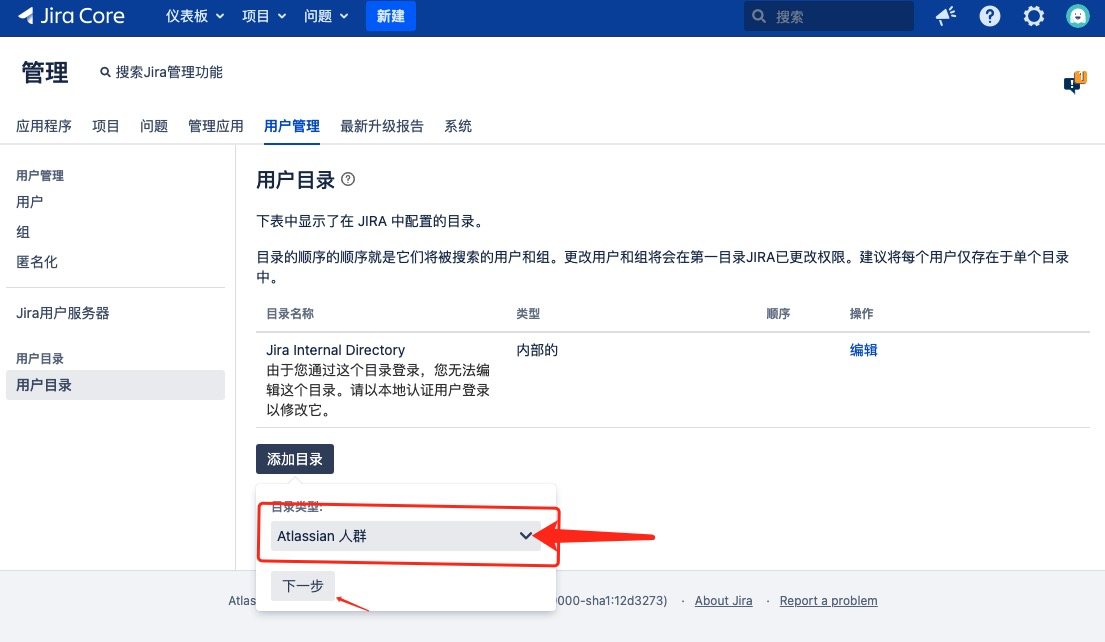Screen dimensions: 1105x642
Task: Open the About Jira link
Action: pos(723,600)
